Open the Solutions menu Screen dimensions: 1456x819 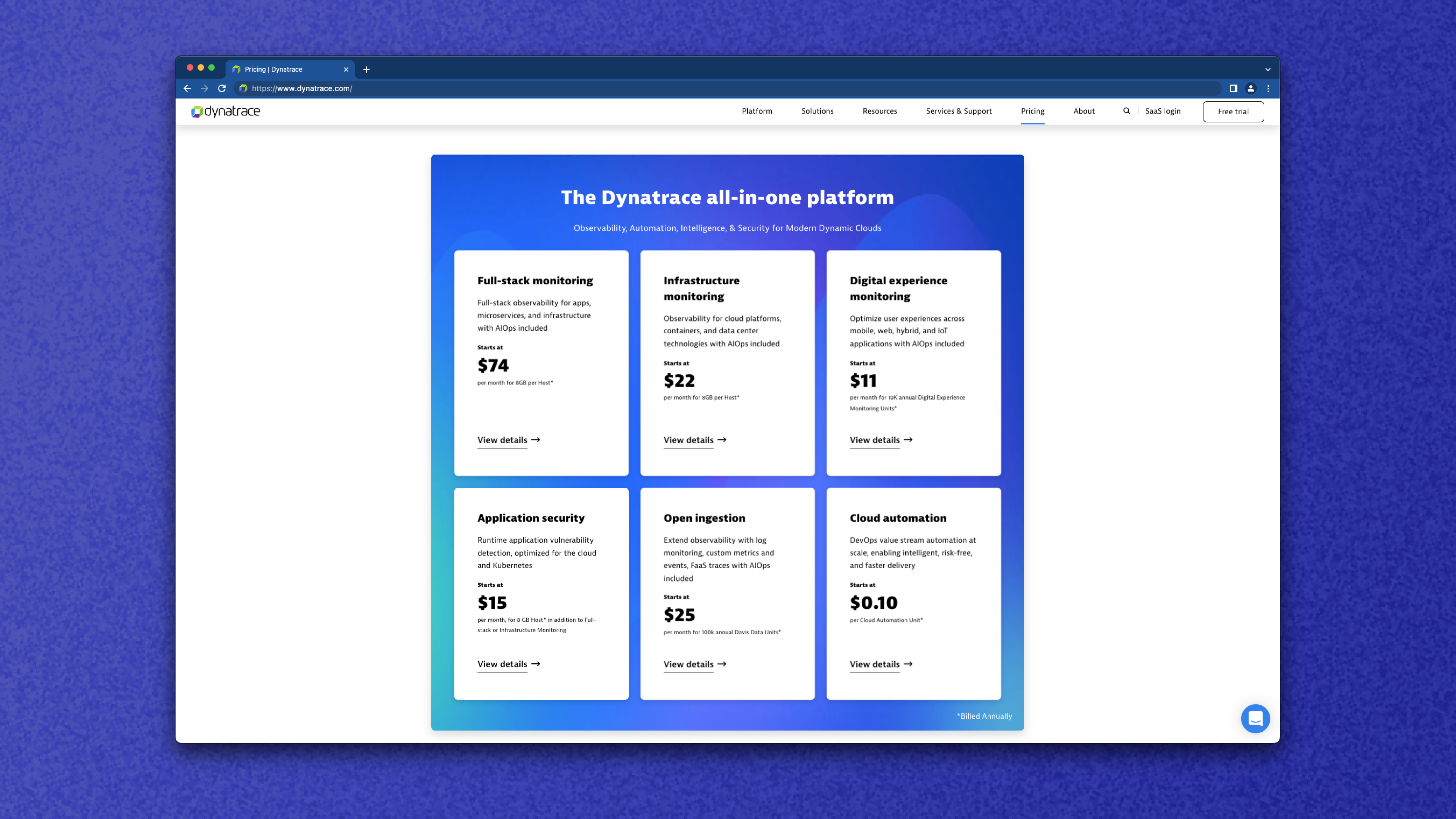click(817, 111)
